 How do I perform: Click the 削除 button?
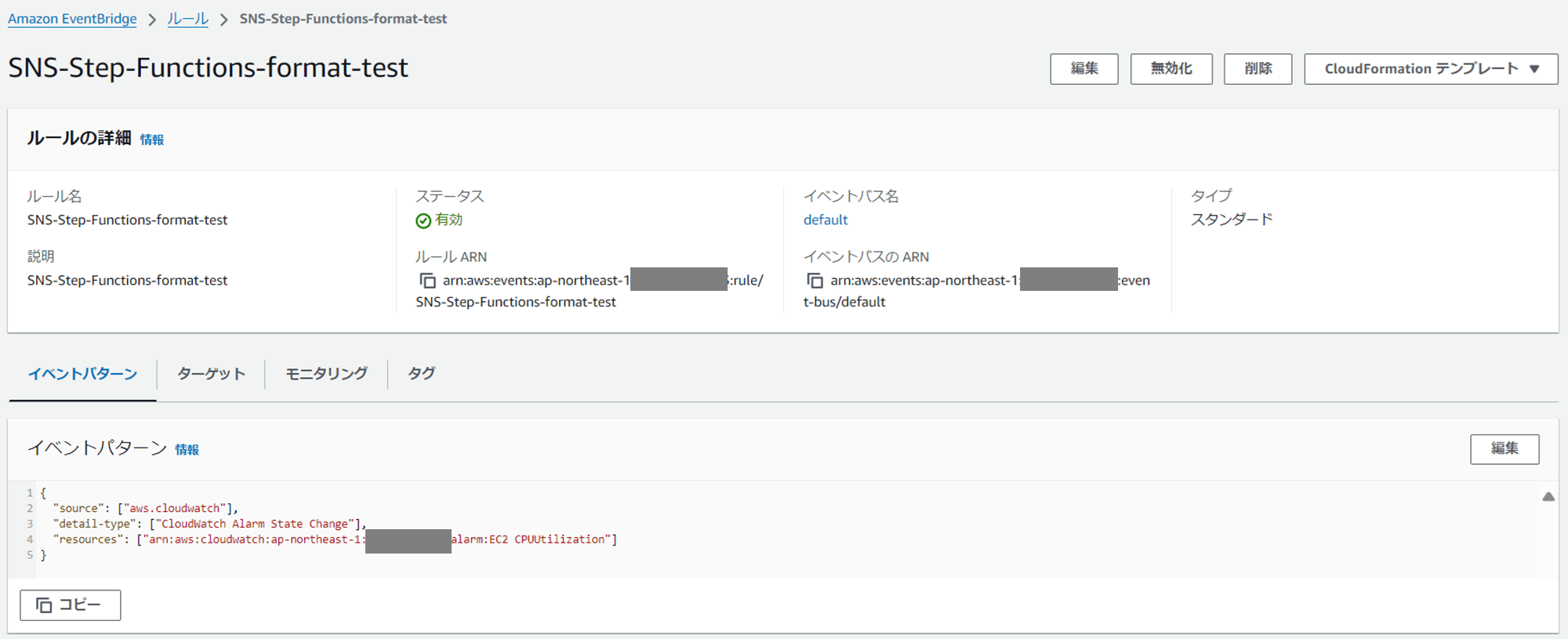click(x=1258, y=69)
